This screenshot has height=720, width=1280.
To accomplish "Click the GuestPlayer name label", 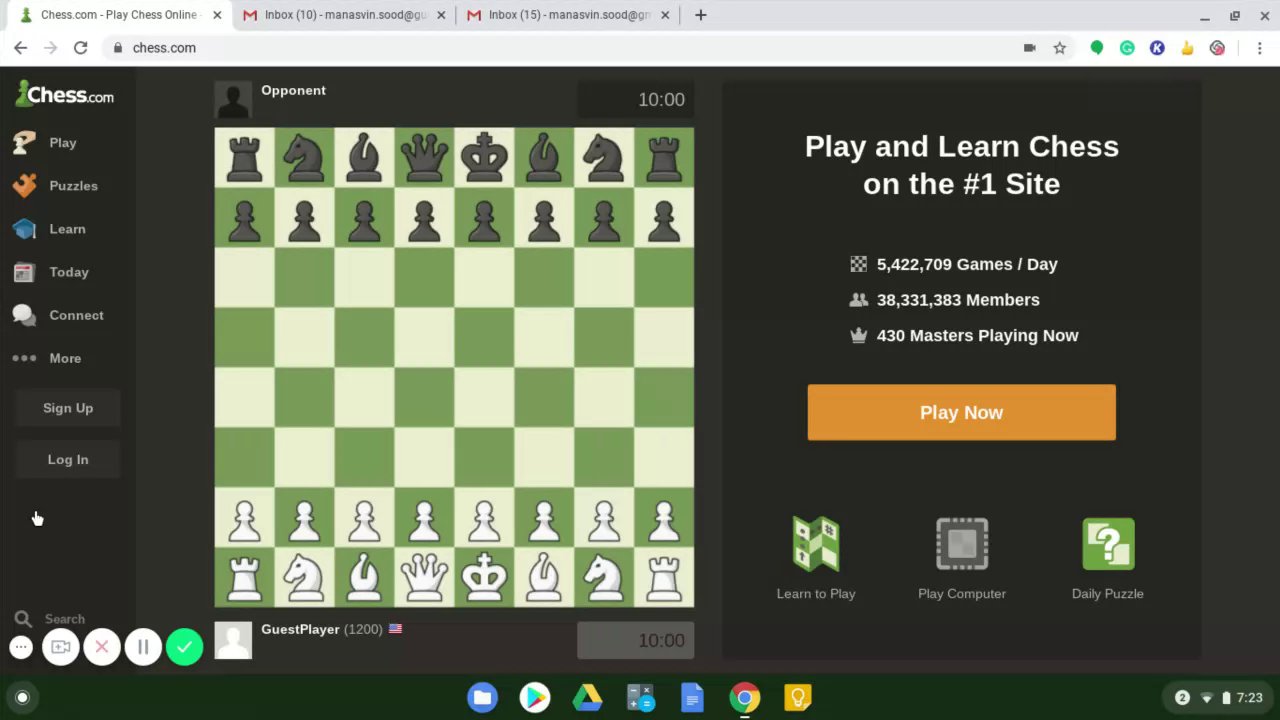I will coord(300,629).
